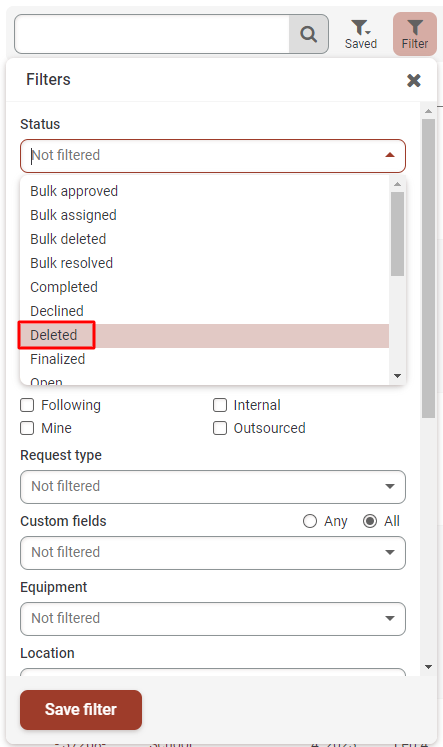443x747 pixels.
Task: Collapse the Status dropdown arrow
Action: (390, 155)
